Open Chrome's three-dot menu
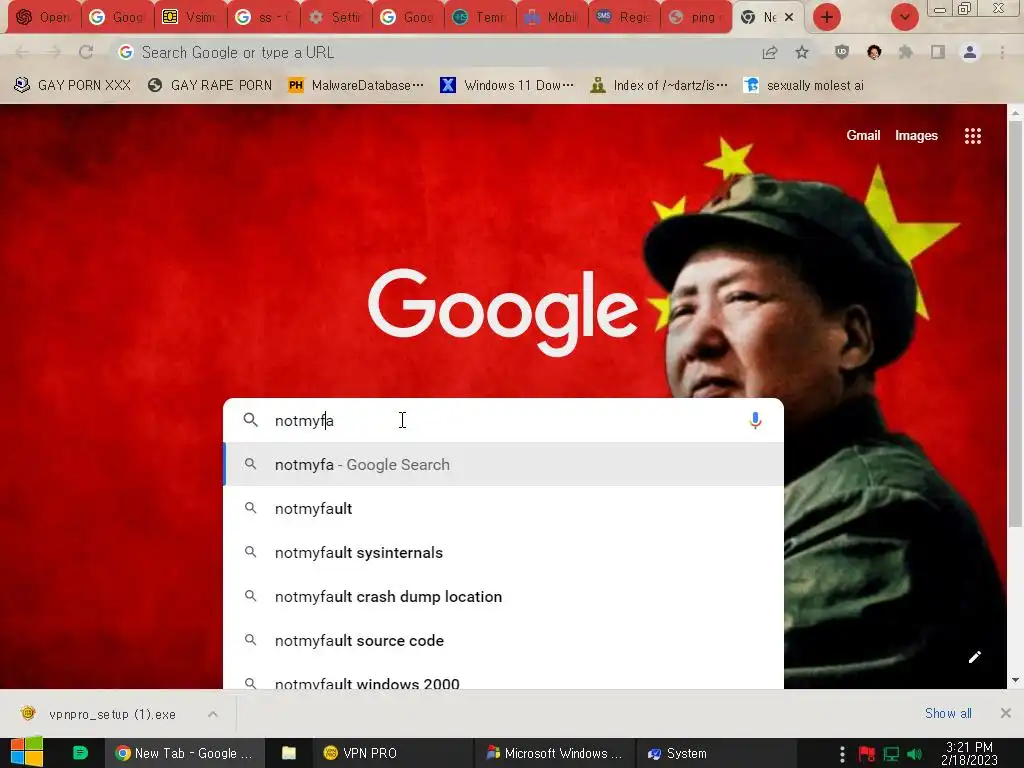 (x=1002, y=53)
